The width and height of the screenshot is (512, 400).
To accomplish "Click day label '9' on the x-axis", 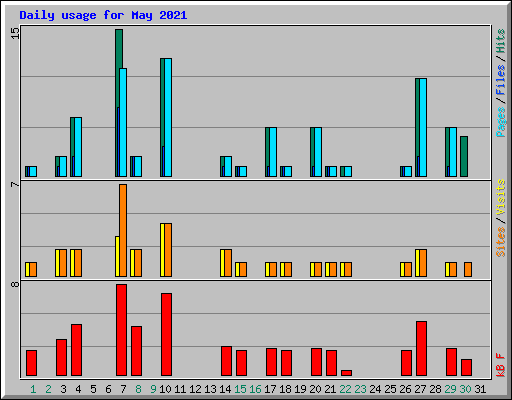I will tap(153, 389).
